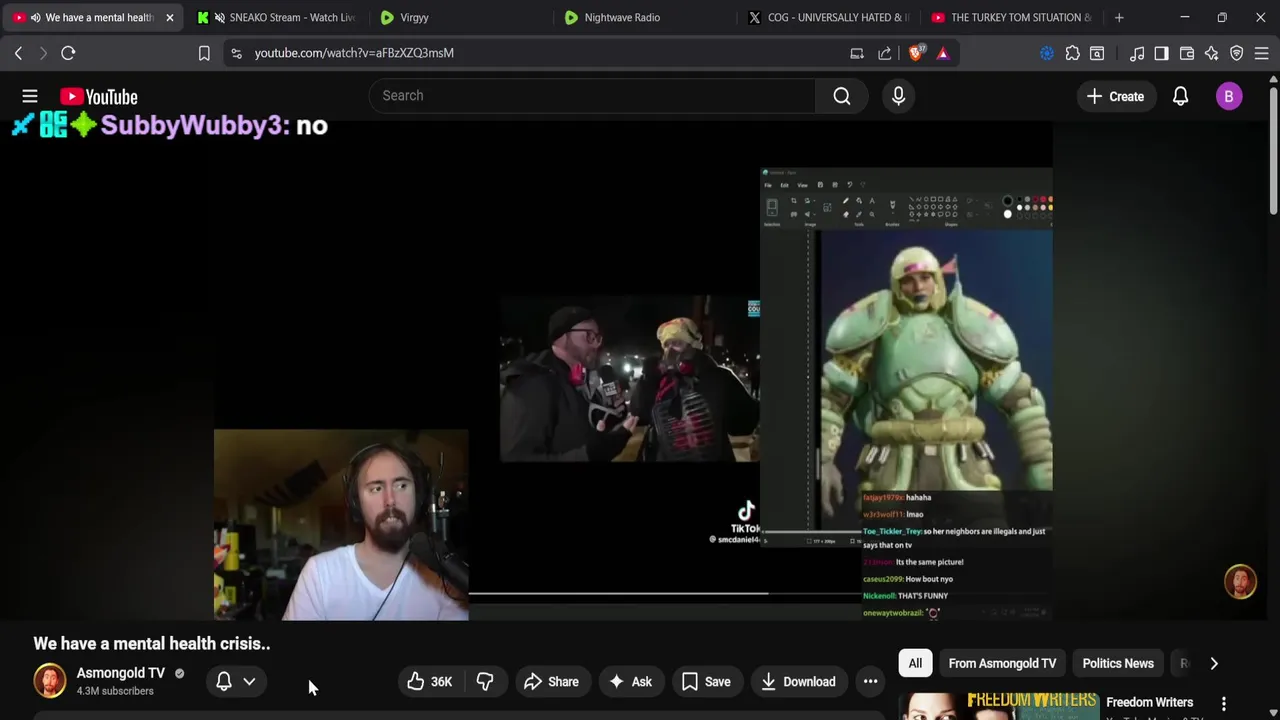Open Freedom Writers recommended thumbnail
Image resolution: width=1280 pixels, height=720 pixels.
tap(998, 706)
